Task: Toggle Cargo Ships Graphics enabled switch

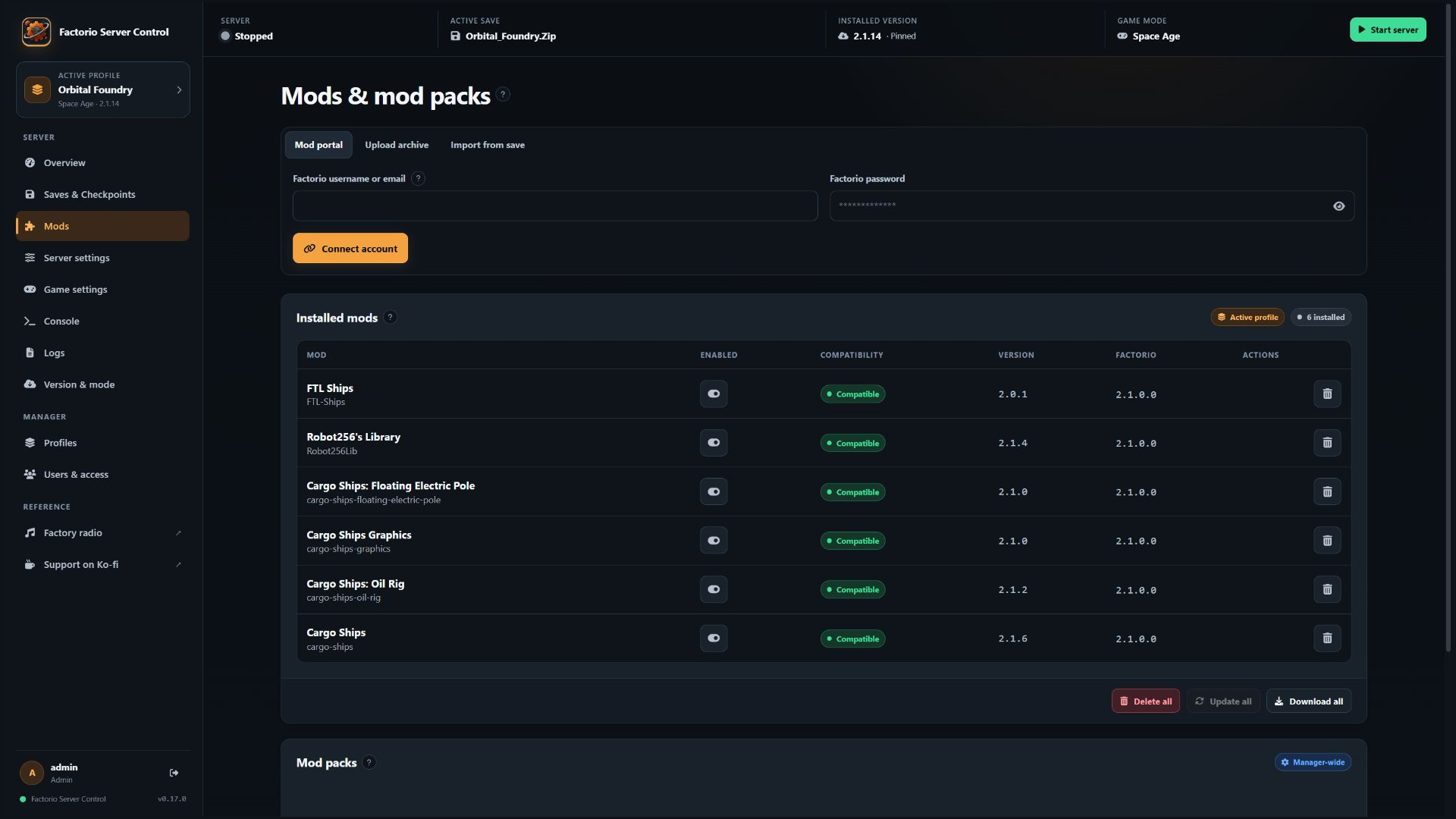Action: pyautogui.click(x=714, y=541)
